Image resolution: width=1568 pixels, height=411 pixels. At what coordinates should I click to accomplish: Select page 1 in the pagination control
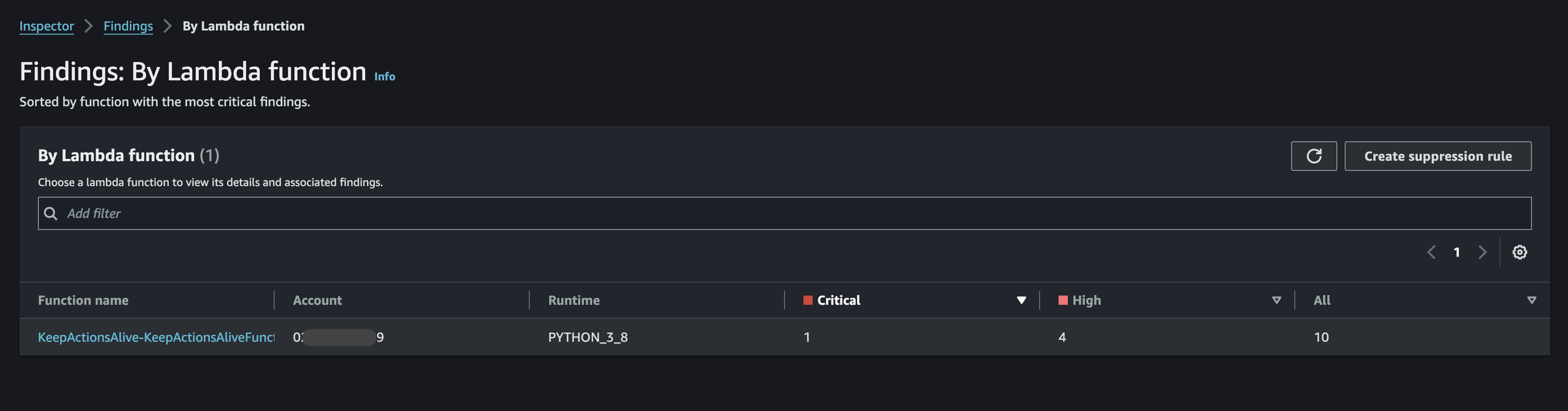coord(1457,252)
